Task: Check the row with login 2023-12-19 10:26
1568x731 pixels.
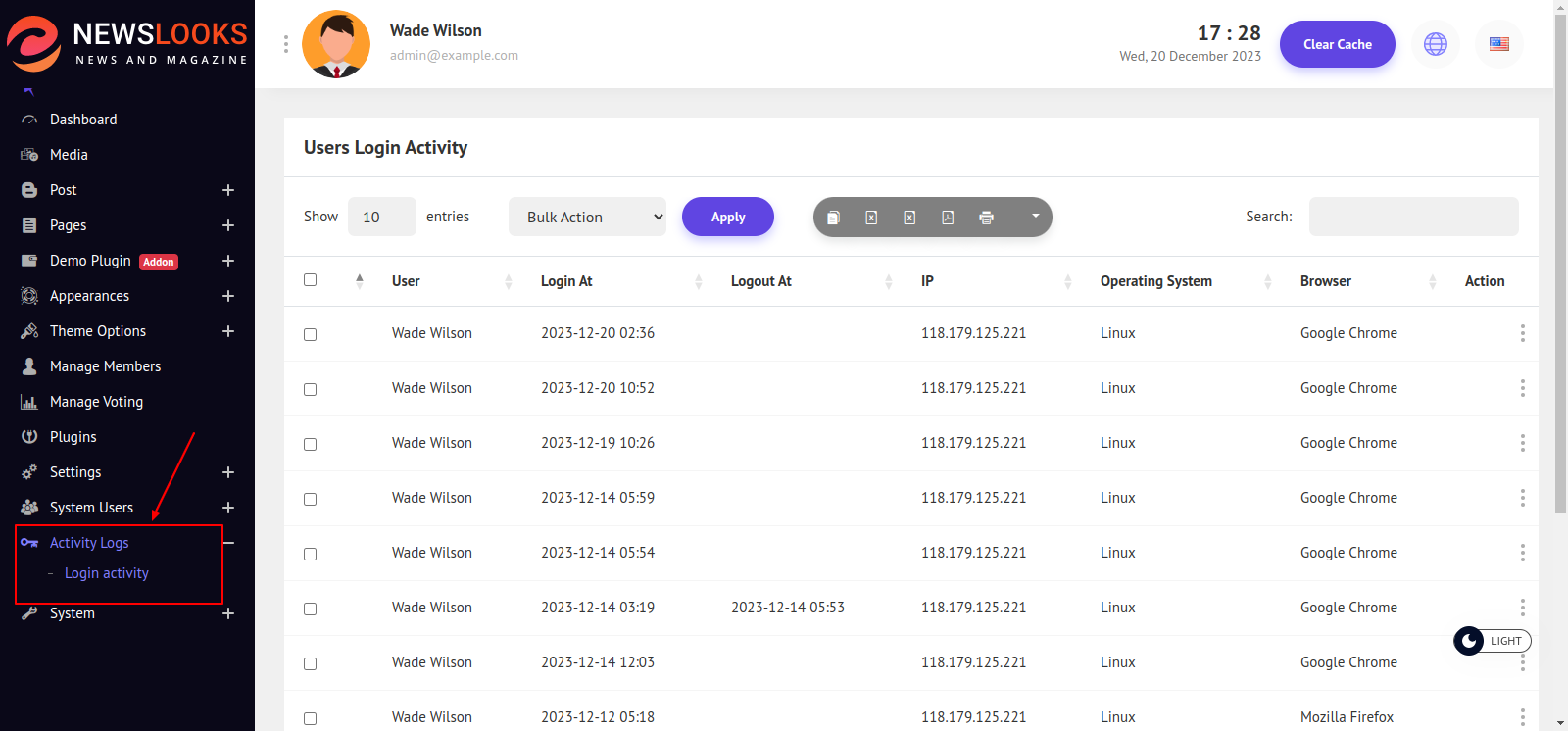Action: [x=311, y=444]
